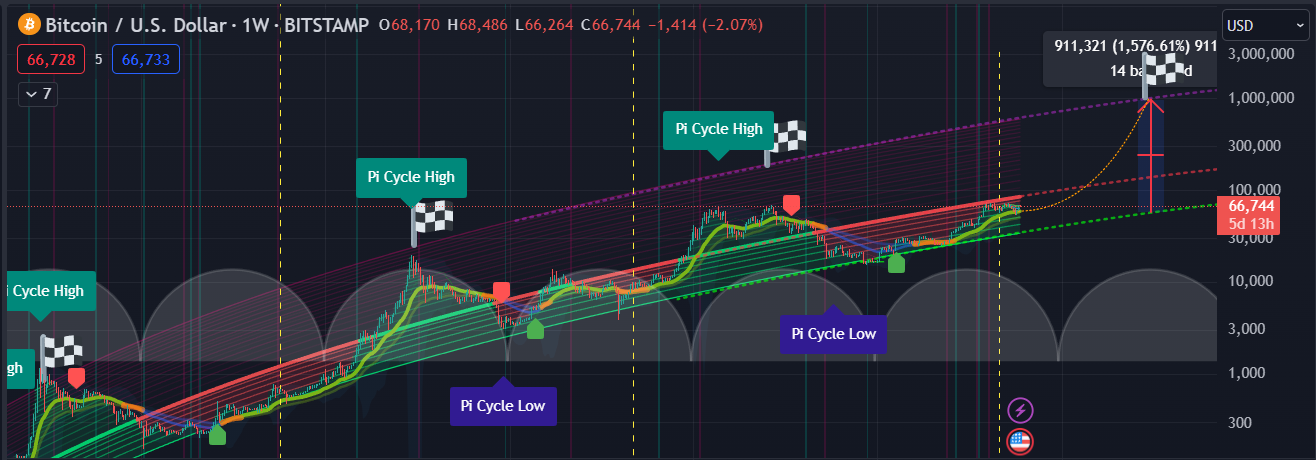
Task: Click the red sell price button 66,728
Action: 49,60
